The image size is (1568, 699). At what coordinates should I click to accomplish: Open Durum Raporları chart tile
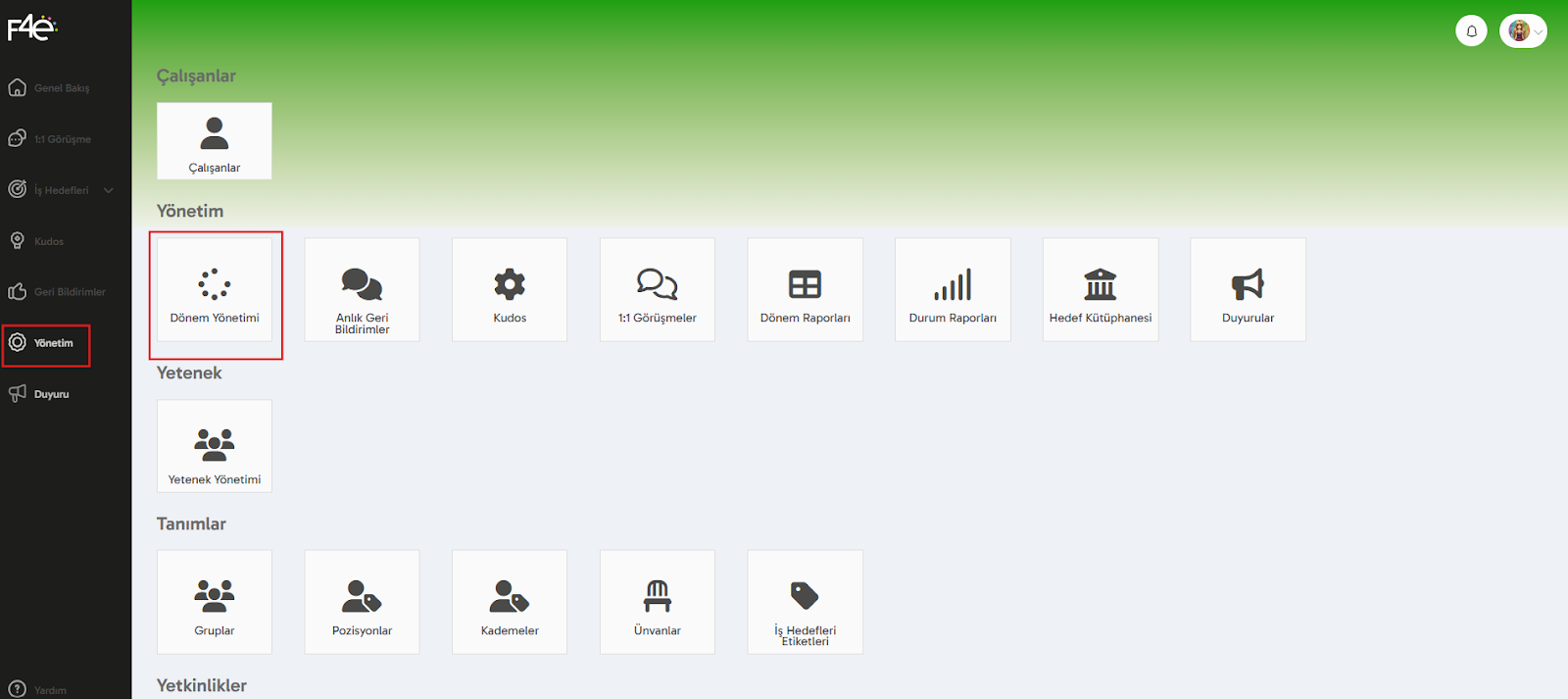pyautogui.click(x=953, y=290)
